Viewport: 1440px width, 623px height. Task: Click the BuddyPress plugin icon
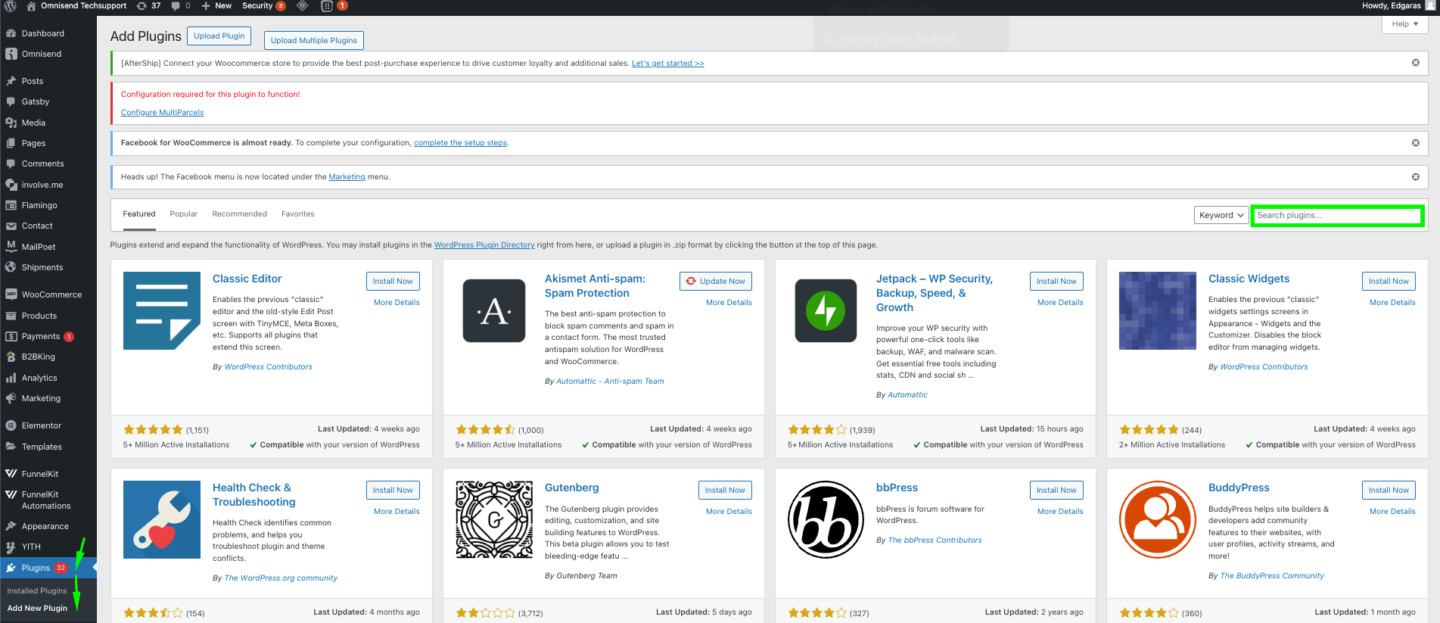[1158, 519]
